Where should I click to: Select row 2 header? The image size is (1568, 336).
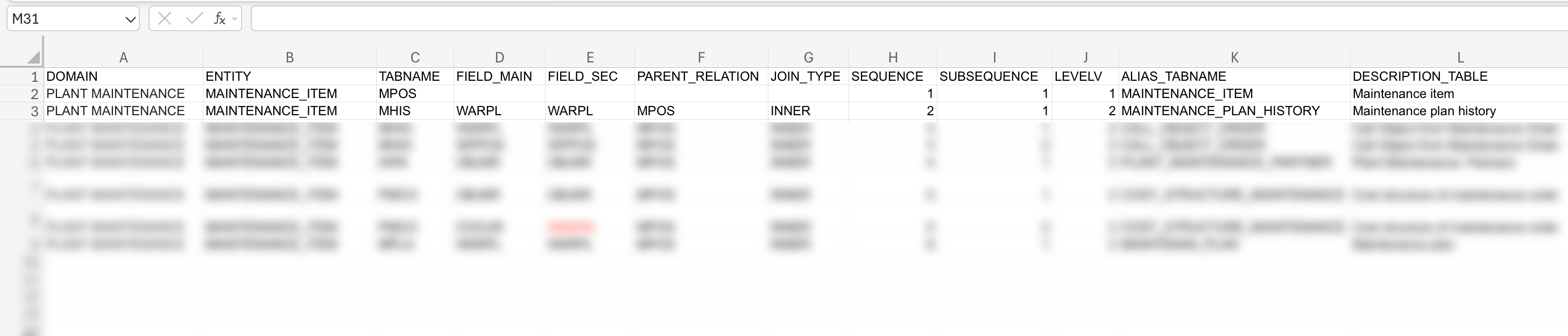pyautogui.click(x=34, y=94)
